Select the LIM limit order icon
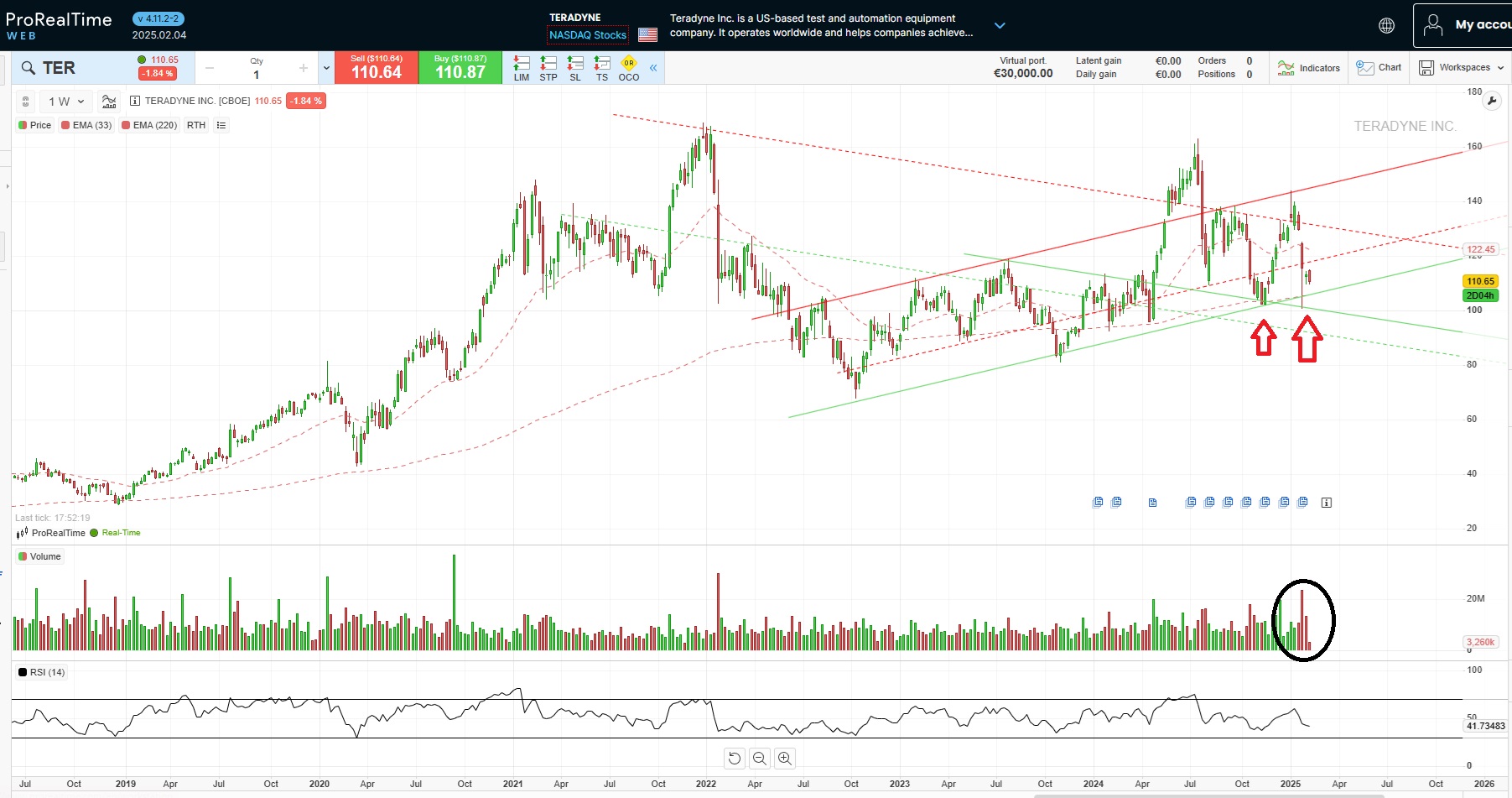Image resolution: width=1512 pixels, height=798 pixels. [522, 68]
